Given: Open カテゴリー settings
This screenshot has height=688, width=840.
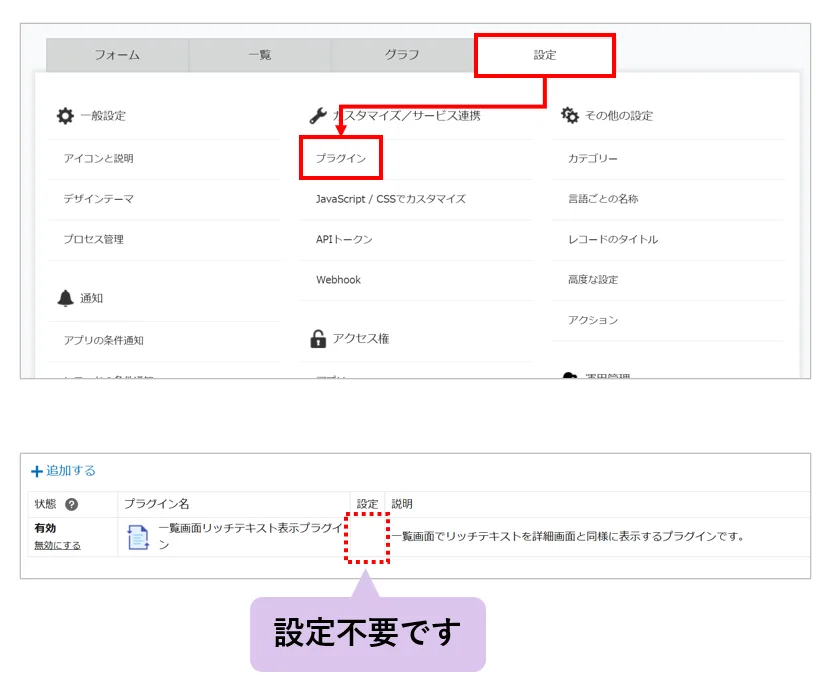Looking at the screenshot, I should coord(592,159).
